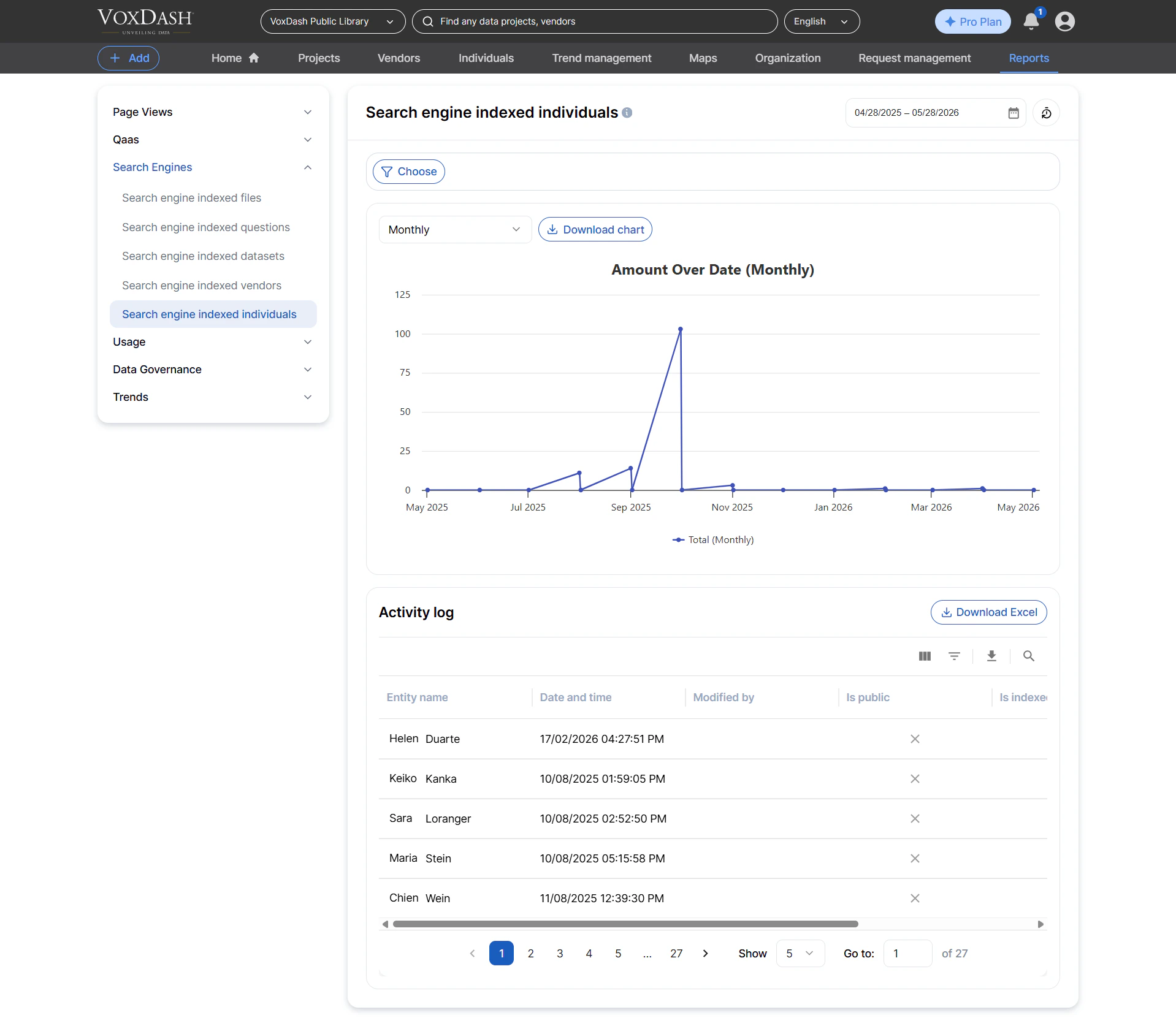Viewport: 1176px width, 1034px height.
Task: Click the table scroll right arrow
Action: (x=1040, y=924)
